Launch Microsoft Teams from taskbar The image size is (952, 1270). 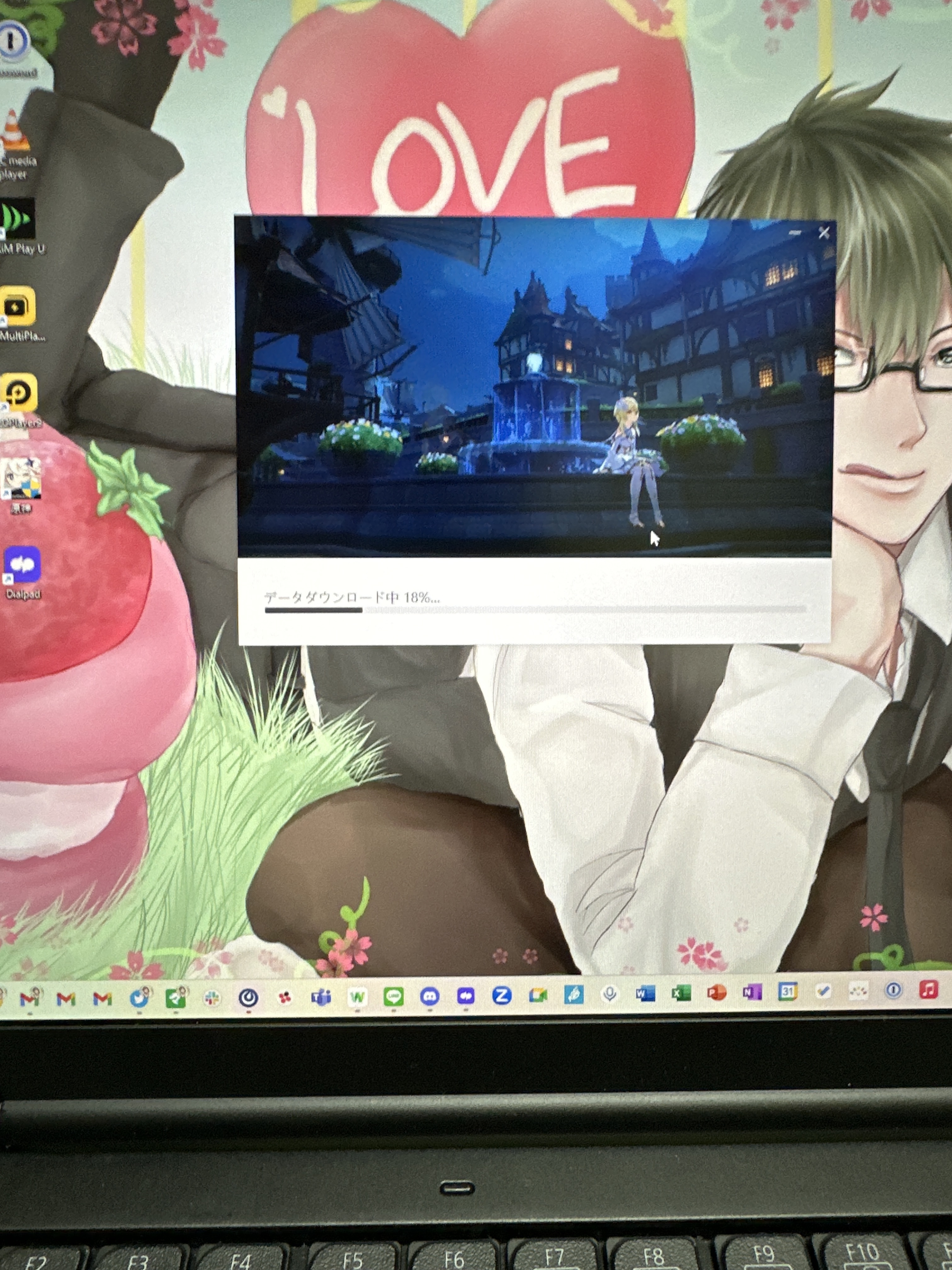tap(321, 998)
